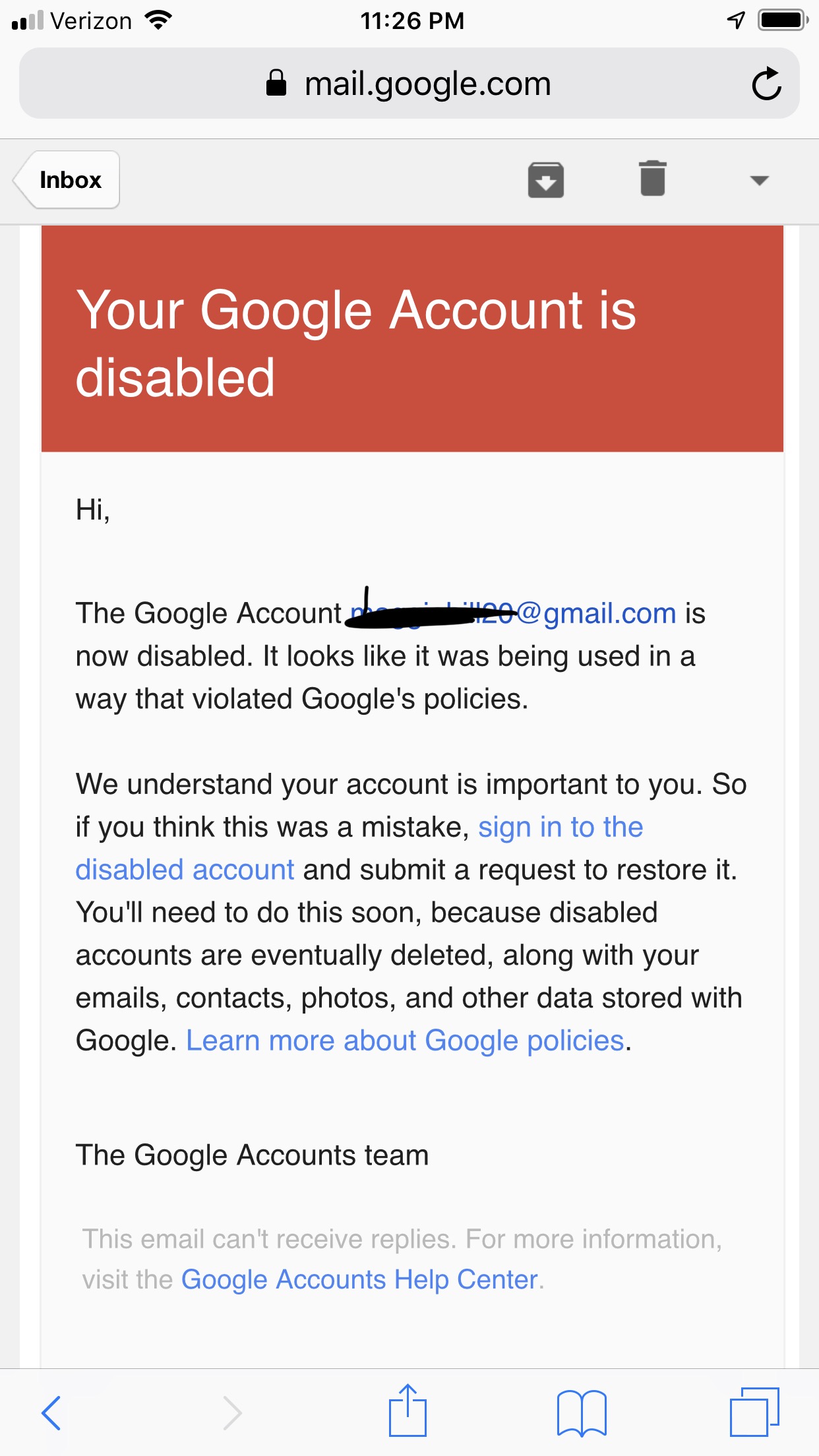Show open Safari tabs

point(754,1412)
